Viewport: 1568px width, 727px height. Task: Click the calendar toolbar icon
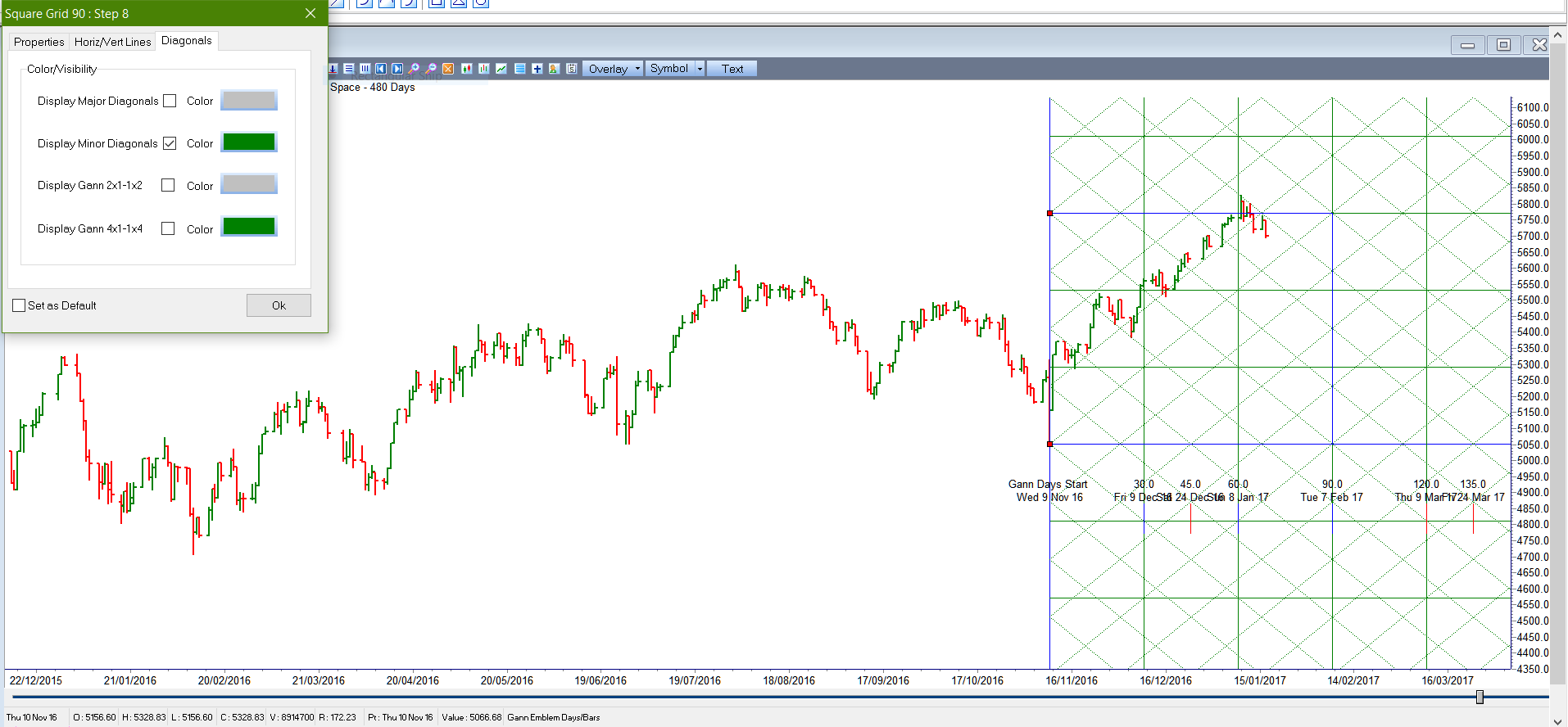point(572,69)
